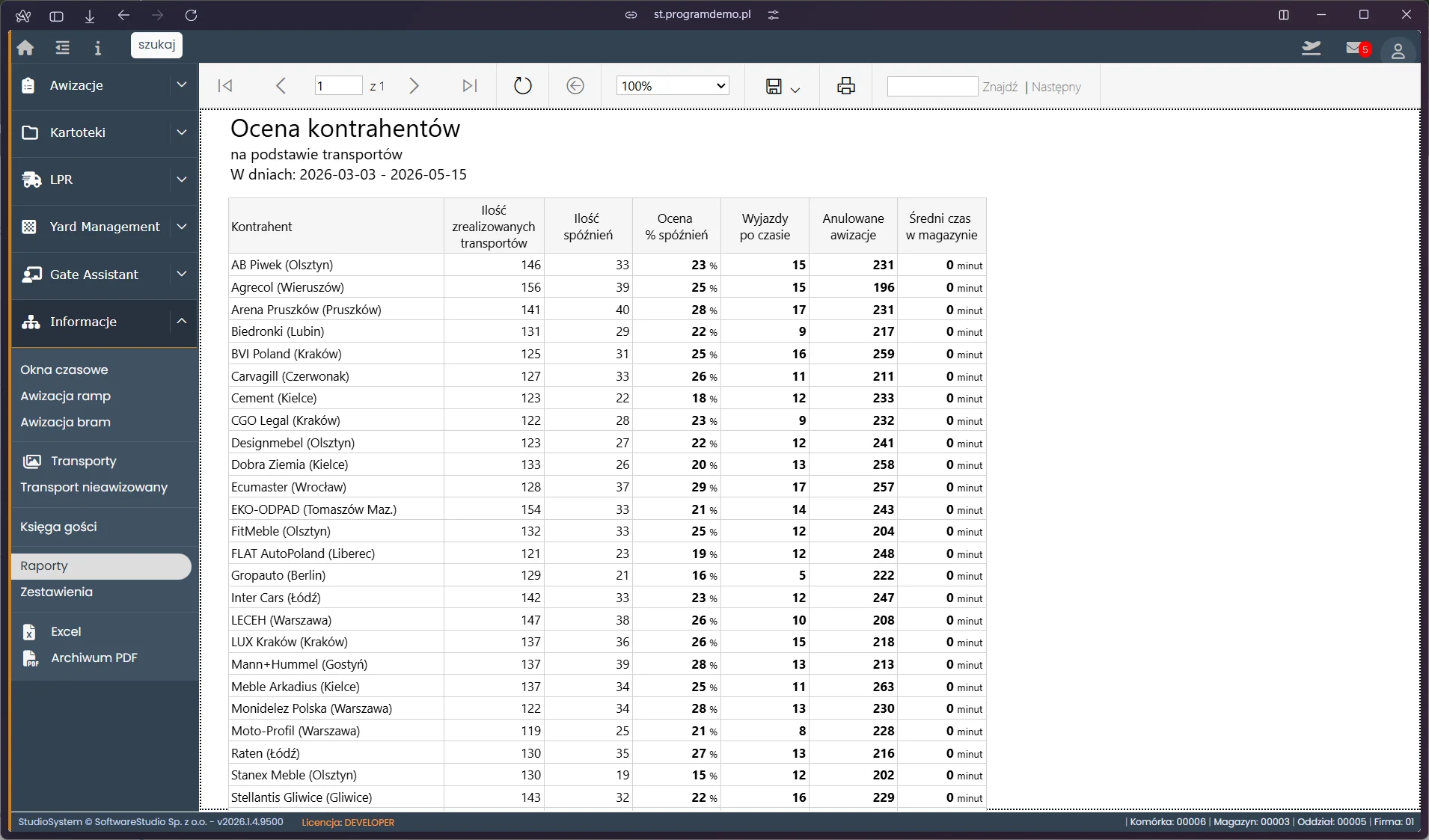Click the st.programdemo.pl address bar
The image size is (1429, 840).
702,14
